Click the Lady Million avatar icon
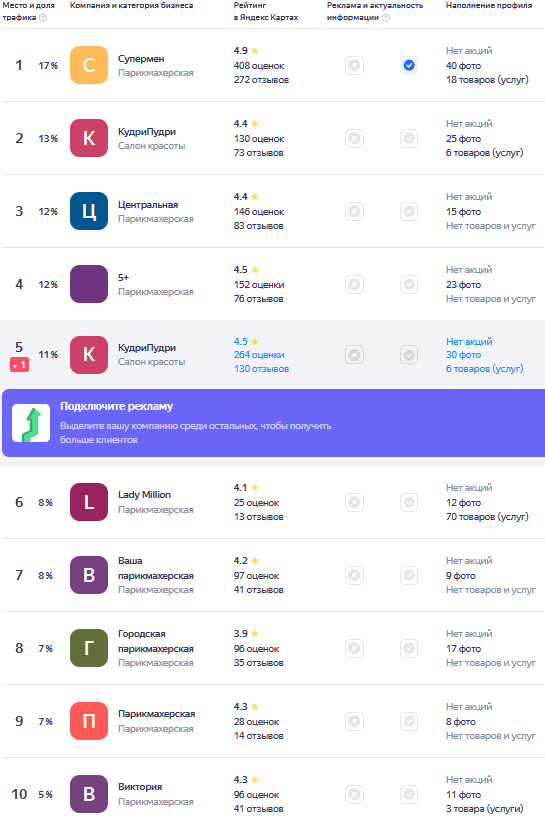 [x=89, y=502]
